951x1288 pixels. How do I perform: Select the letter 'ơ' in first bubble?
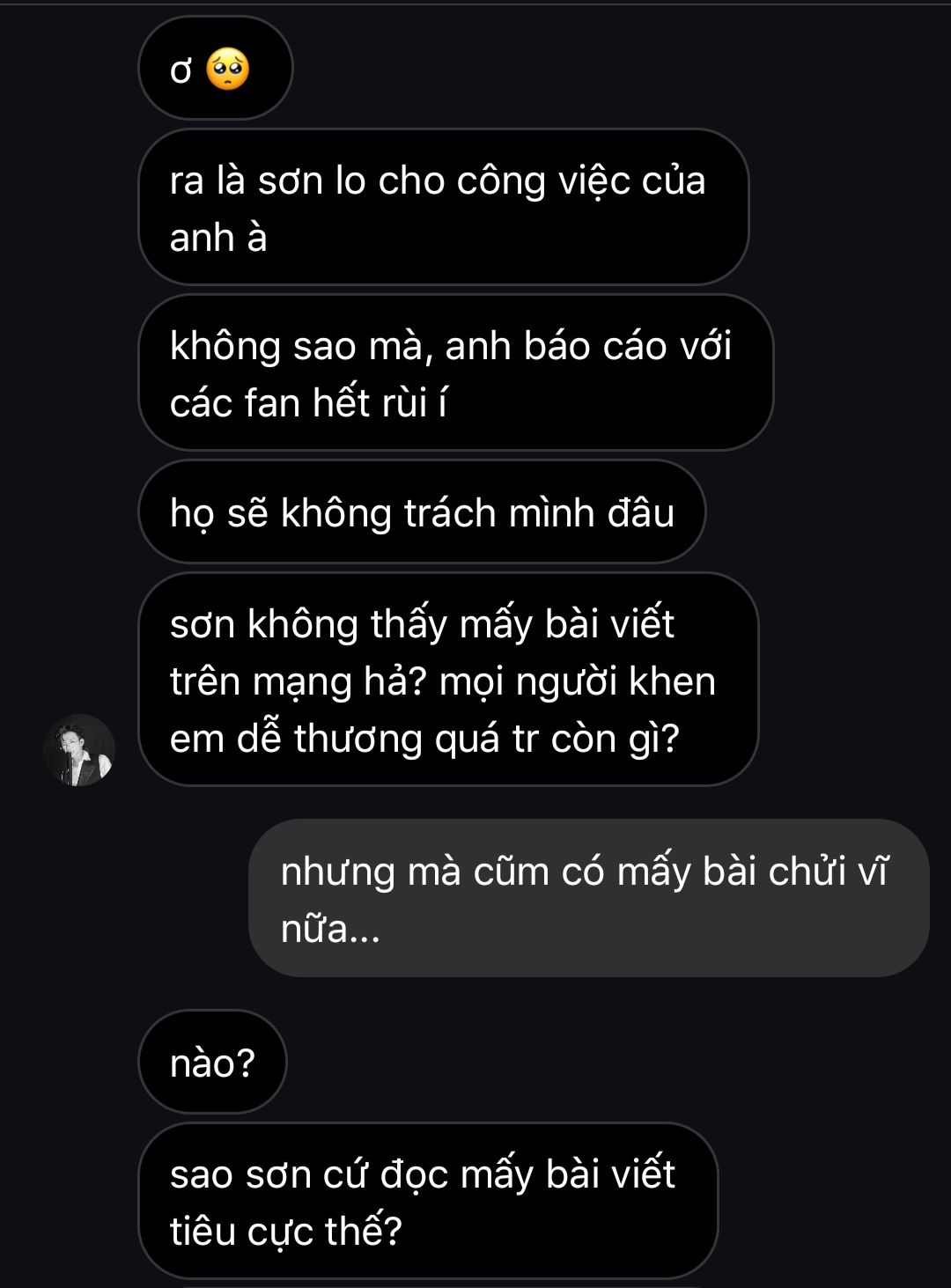pos(181,70)
